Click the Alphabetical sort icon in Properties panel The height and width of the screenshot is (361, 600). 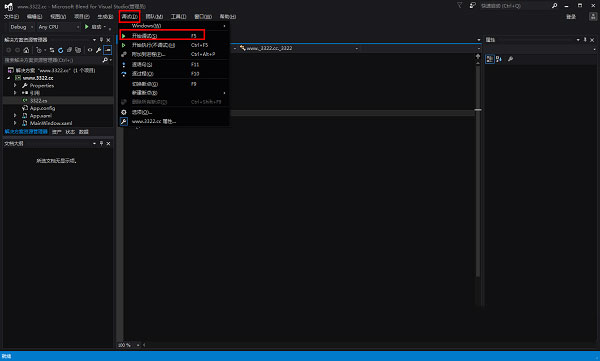[x=499, y=59]
